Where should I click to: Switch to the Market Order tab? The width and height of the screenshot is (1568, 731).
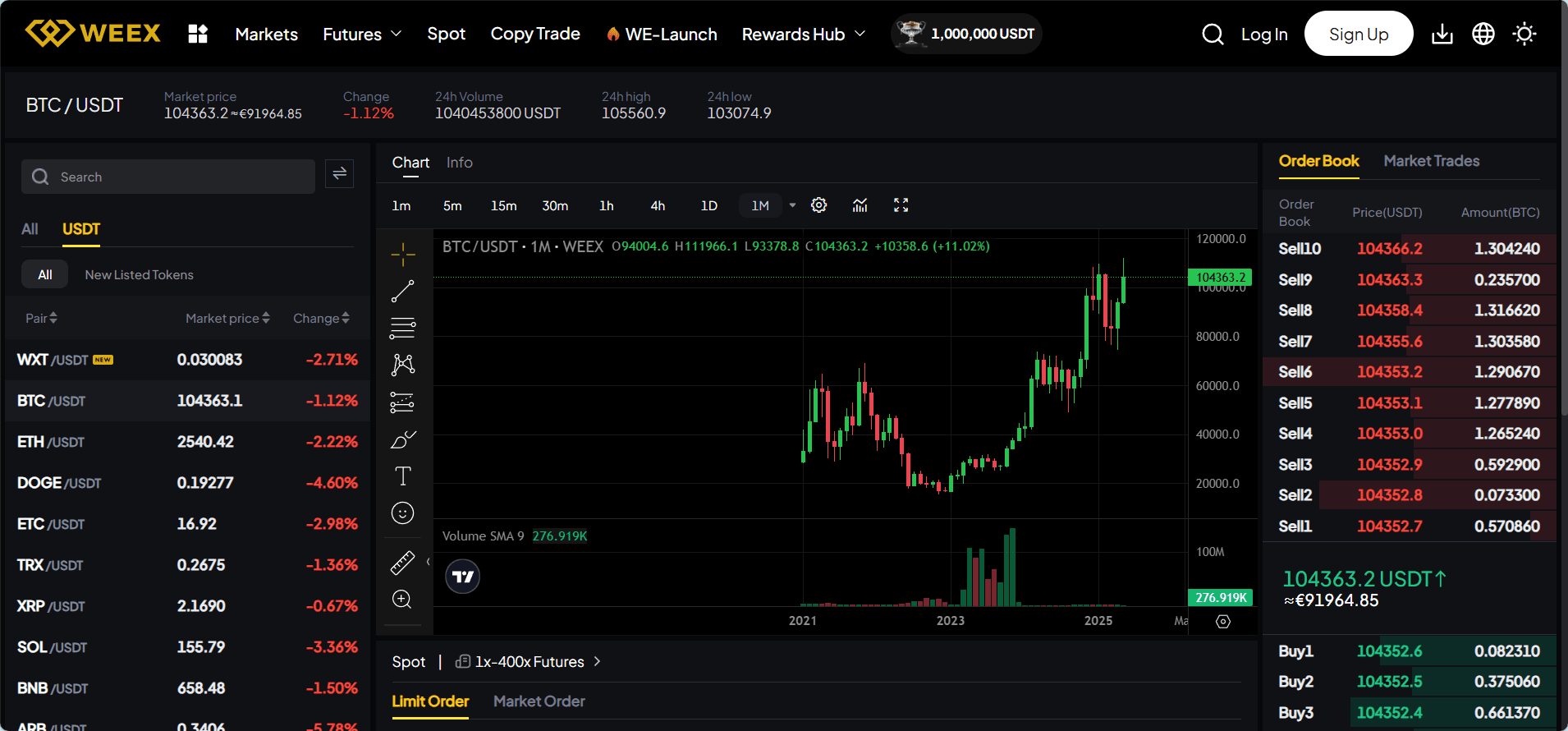coord(539,701)
